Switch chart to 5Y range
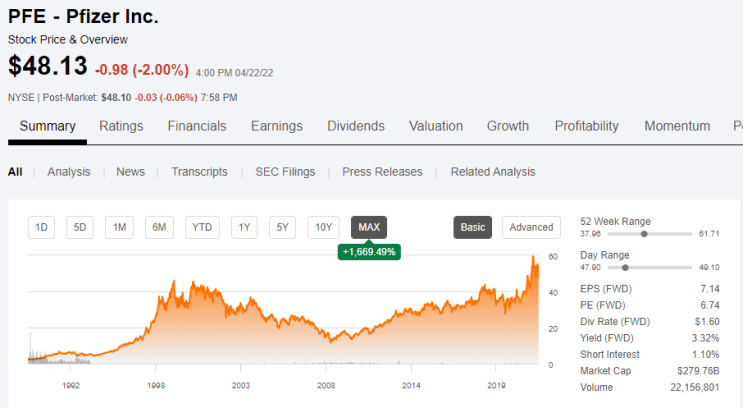This screenshot has height=408, width=743. point(282,227)
